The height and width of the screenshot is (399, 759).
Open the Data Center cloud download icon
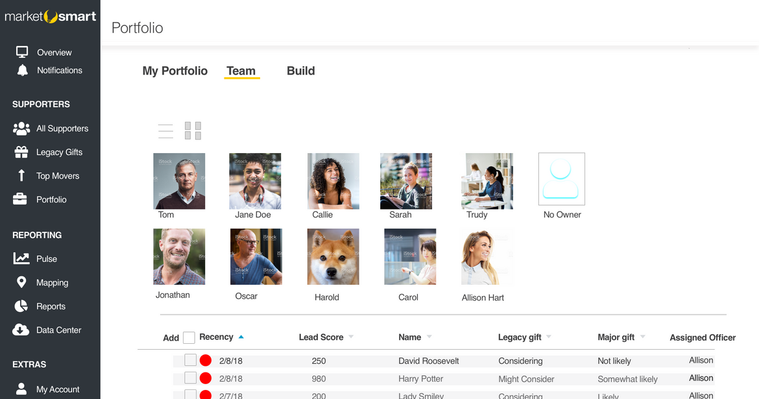(x=21, y=330)
